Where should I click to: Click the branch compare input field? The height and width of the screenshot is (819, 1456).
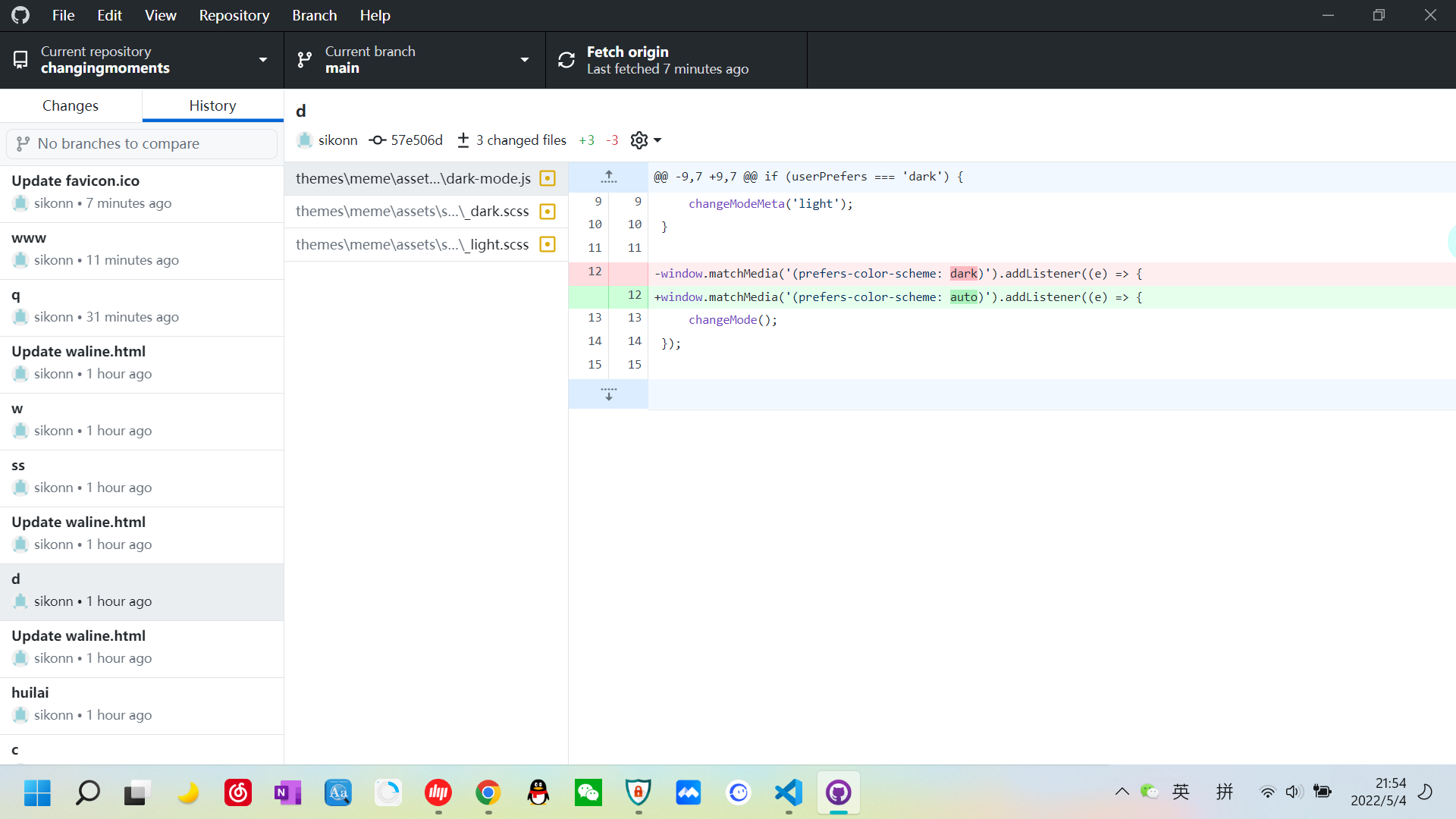pyautogui.click(x=142, y=143)
